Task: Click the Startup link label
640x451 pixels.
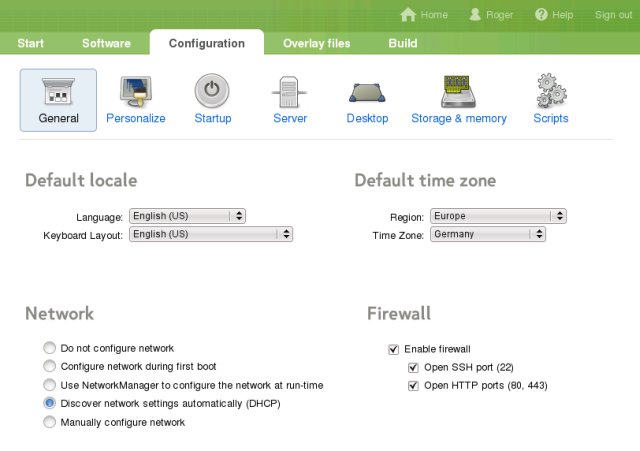Action: [x=213, y=118]
